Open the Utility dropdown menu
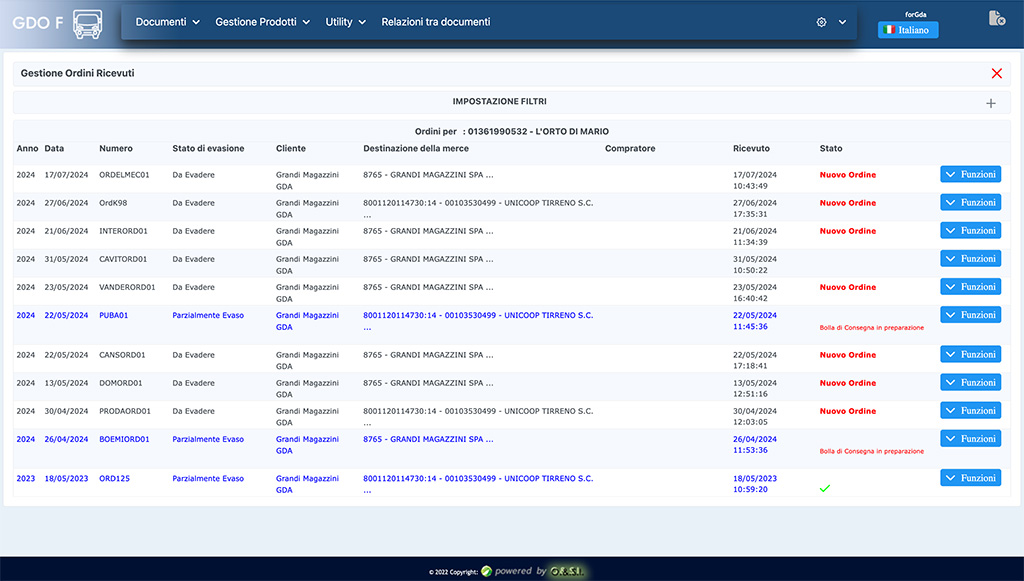1024x581 pixels. pos(345,22)
